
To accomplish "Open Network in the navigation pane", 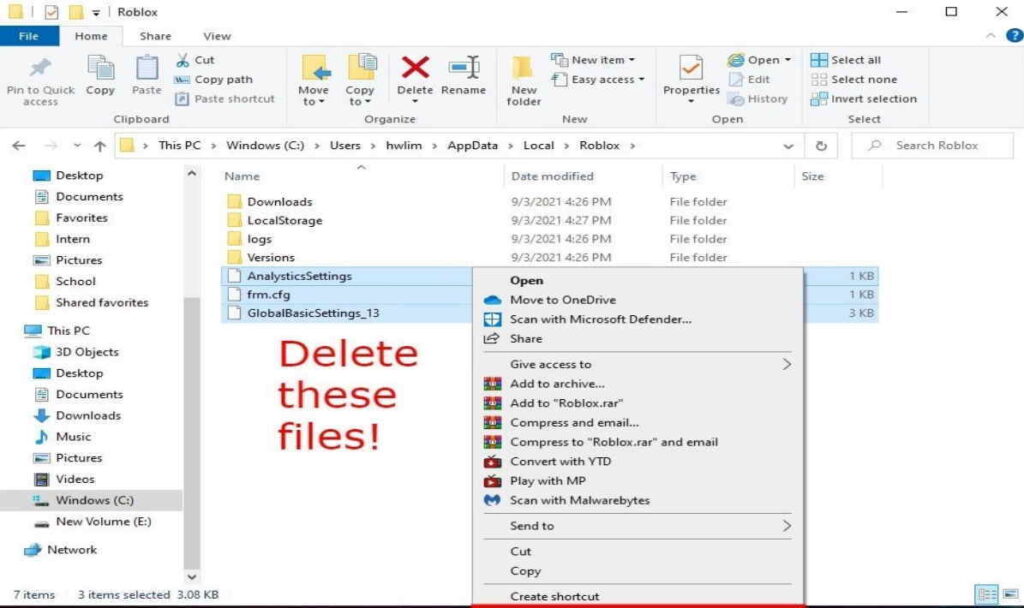I will click(x=72, y=550).
